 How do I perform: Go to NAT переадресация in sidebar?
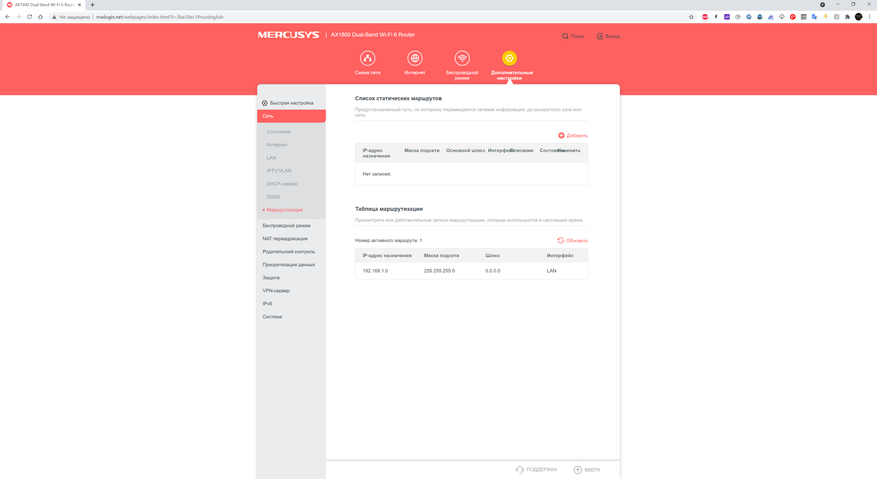(x=285, y=239)
